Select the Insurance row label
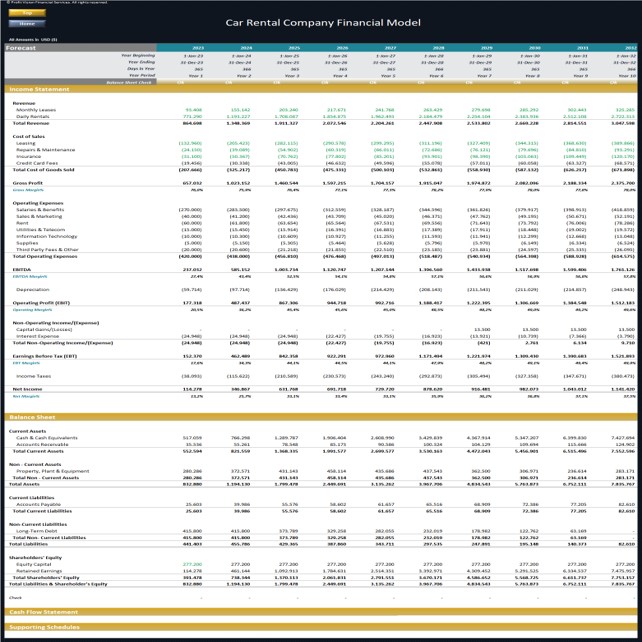This screenshot has width=642, height=642. click(28, 156)
